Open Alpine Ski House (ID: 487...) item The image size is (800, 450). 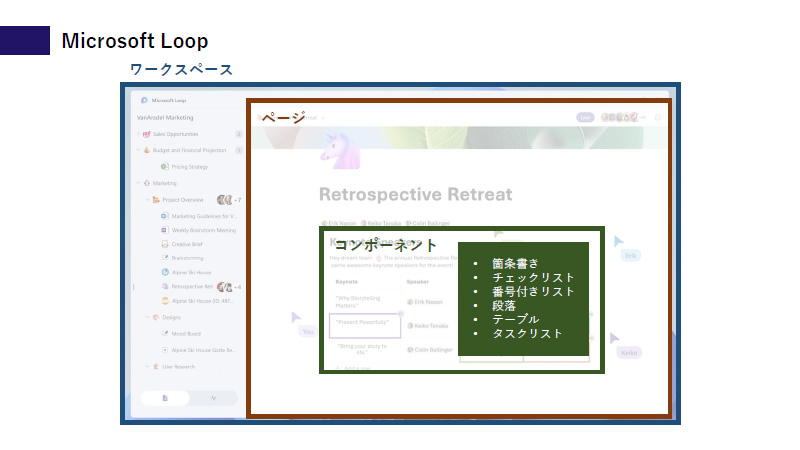[203, 301]
